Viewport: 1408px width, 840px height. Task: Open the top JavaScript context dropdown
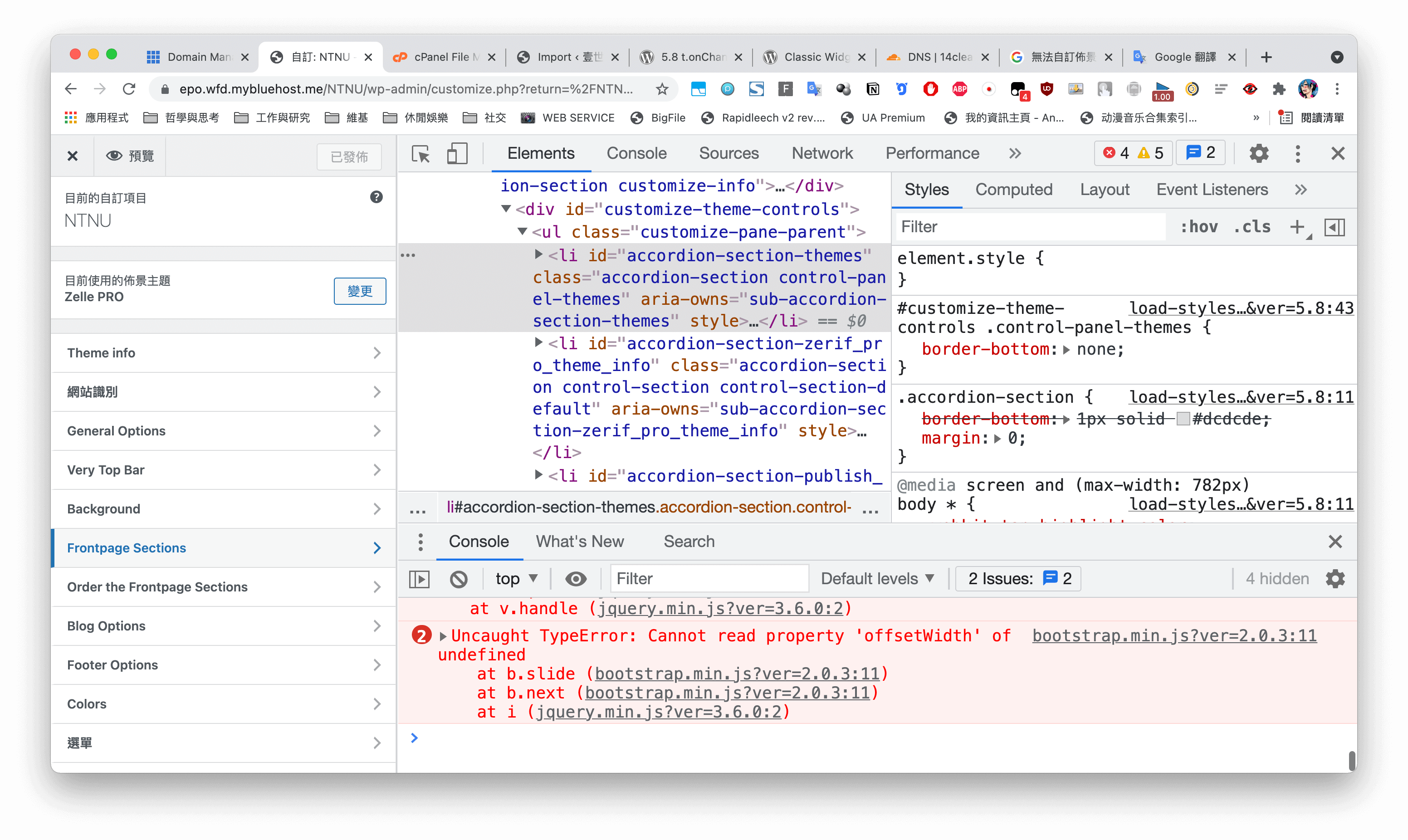click(x=516, y=579)
